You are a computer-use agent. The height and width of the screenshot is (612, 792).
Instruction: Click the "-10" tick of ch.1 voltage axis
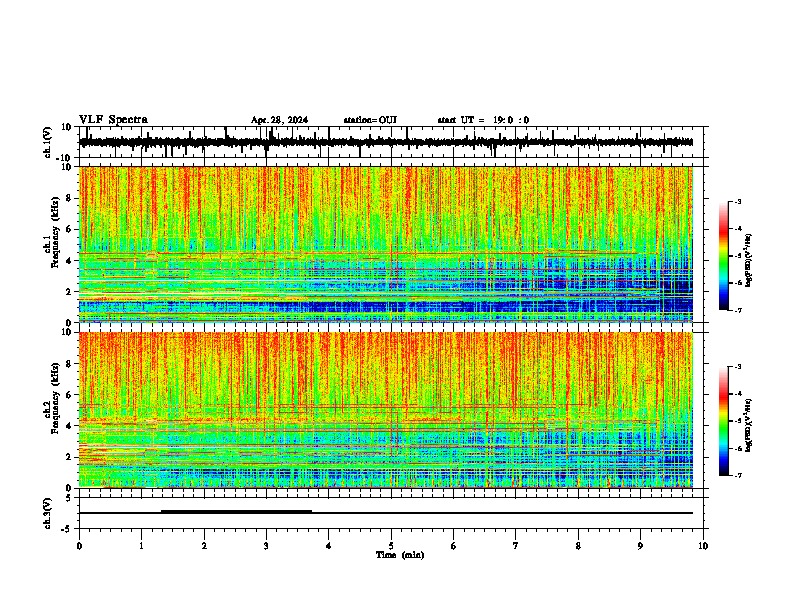pos(65,158)
